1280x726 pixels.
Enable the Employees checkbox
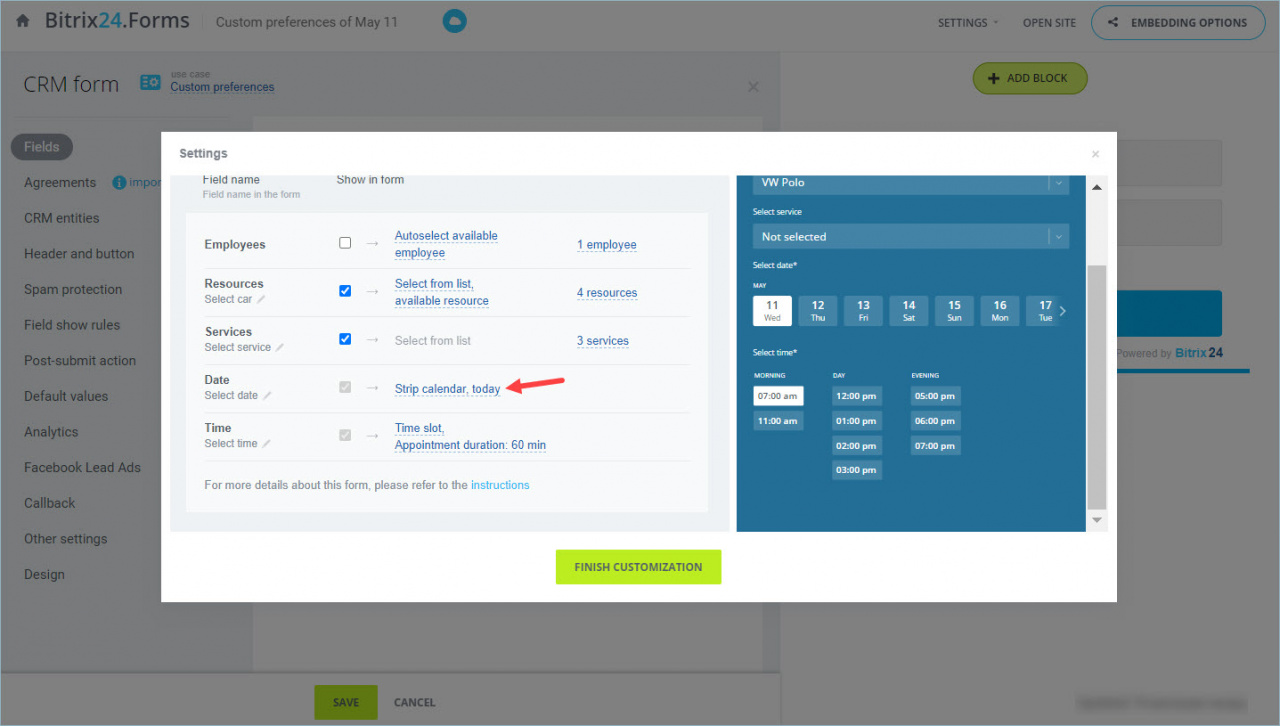tap(345, 243)
